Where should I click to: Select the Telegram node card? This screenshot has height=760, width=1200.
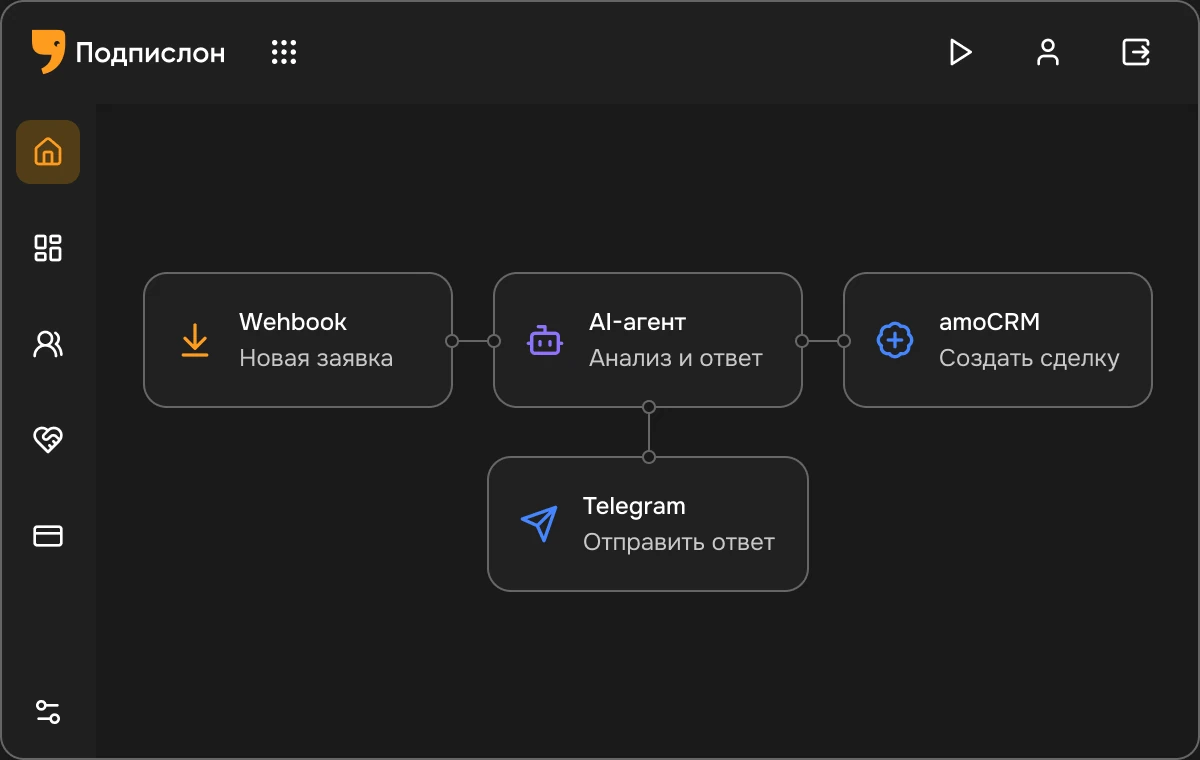click(x=648, y=524)
